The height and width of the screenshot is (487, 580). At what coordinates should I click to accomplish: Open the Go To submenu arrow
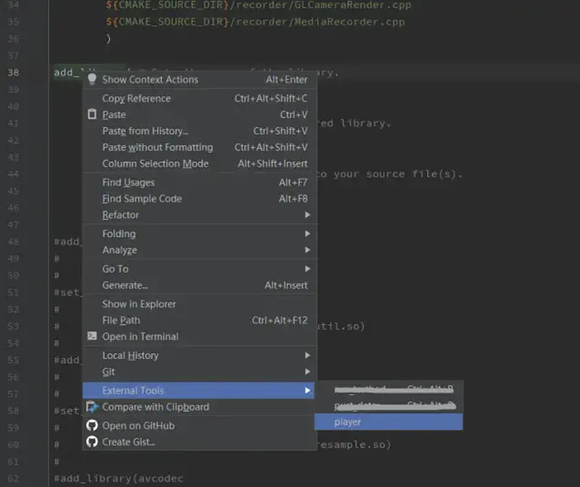click(x=307, y=269)
